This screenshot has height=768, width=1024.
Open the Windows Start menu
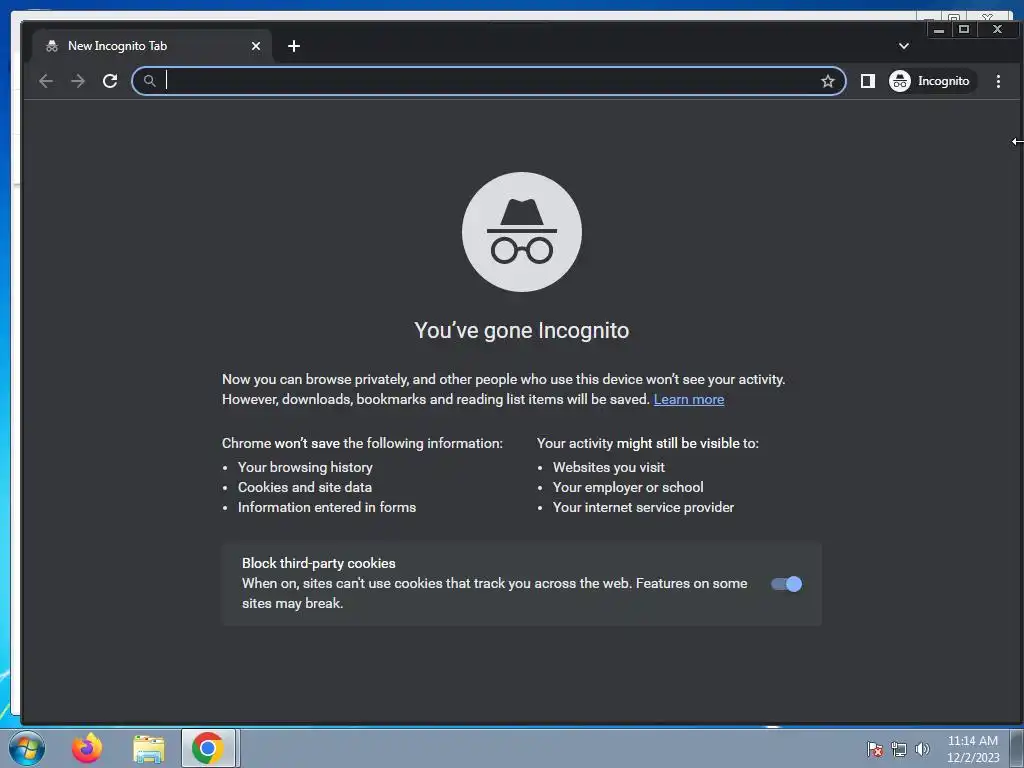point(26,748)
